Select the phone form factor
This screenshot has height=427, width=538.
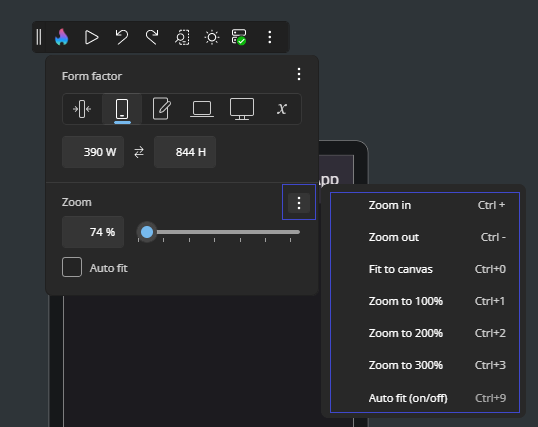coord(122,109)
